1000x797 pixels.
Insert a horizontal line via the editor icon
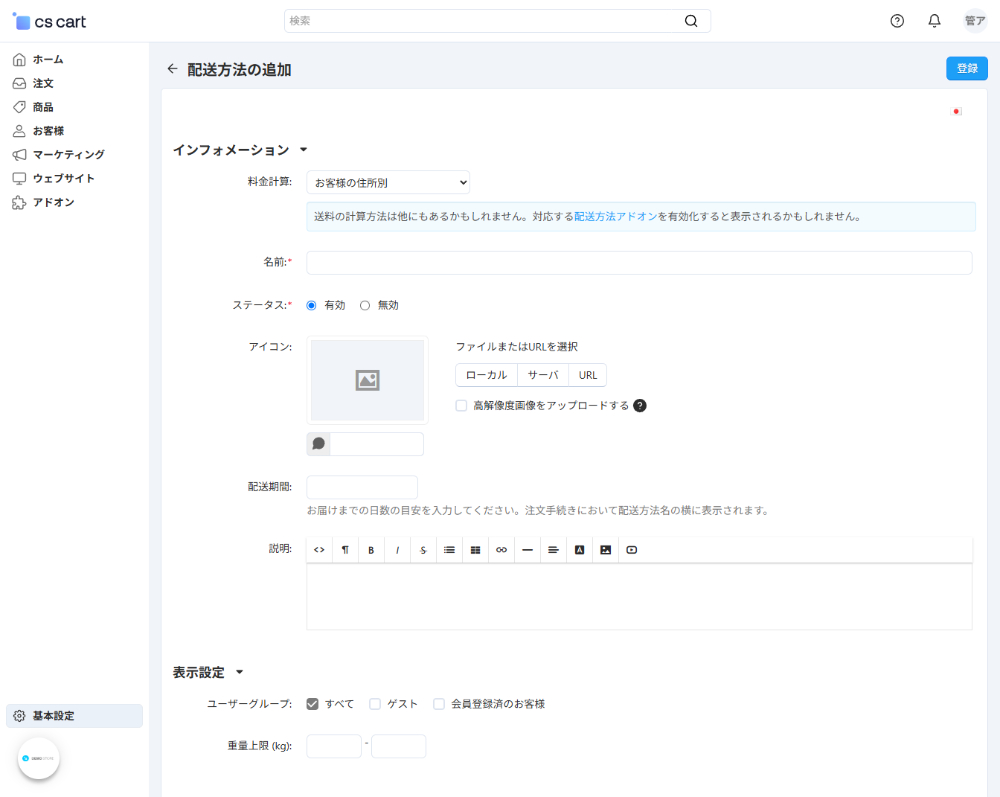527,550
